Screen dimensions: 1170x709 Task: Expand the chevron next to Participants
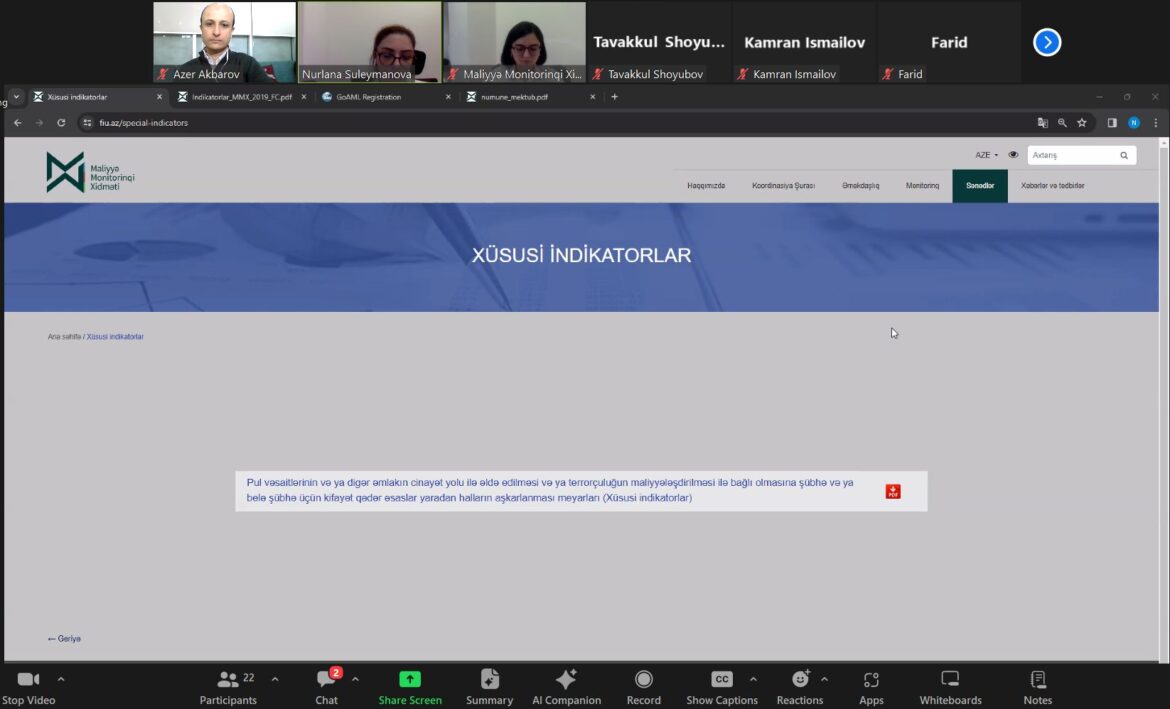[275, 679]
